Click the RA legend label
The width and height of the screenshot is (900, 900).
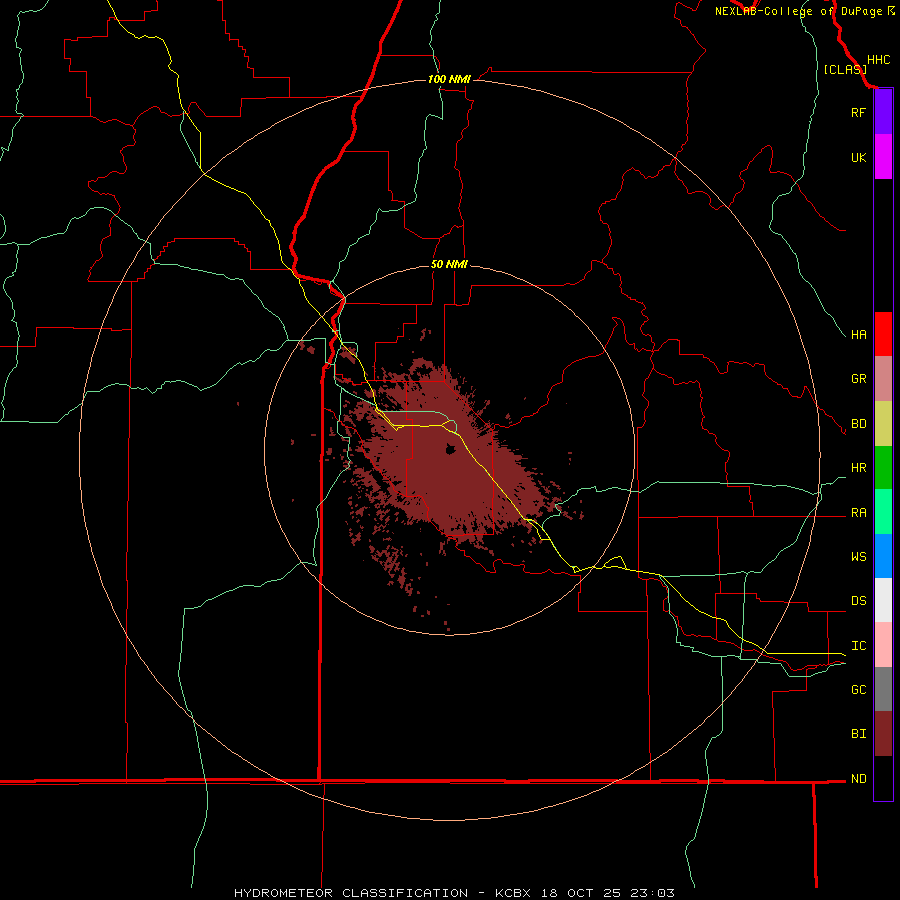[858, 513]
